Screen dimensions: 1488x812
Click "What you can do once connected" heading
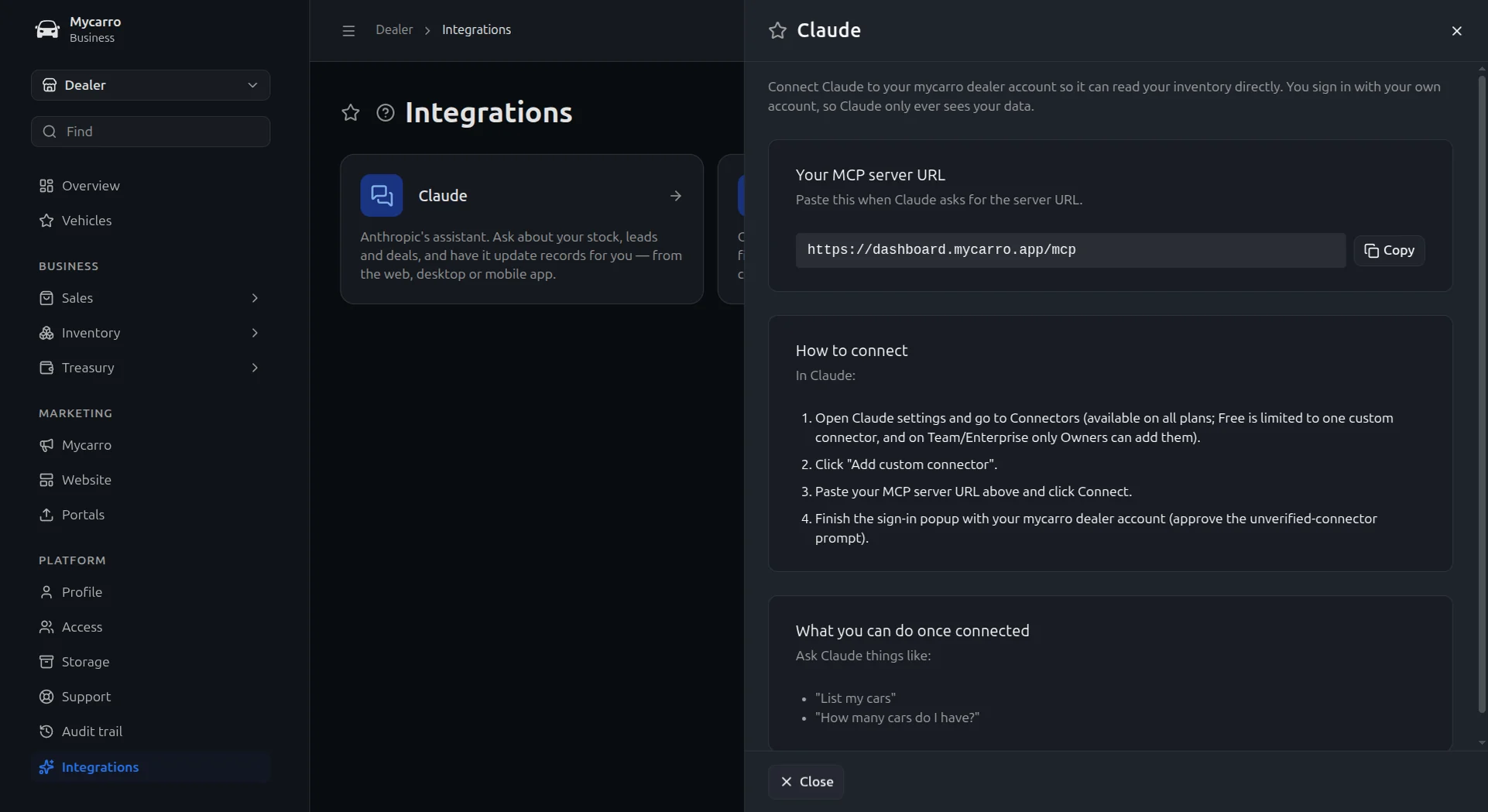pos(913,631)
